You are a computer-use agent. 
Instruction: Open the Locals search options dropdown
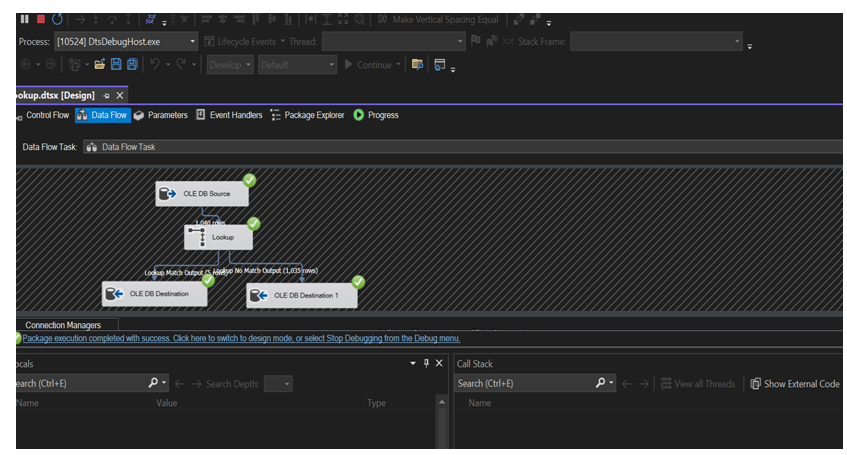(x=165, y=383)
